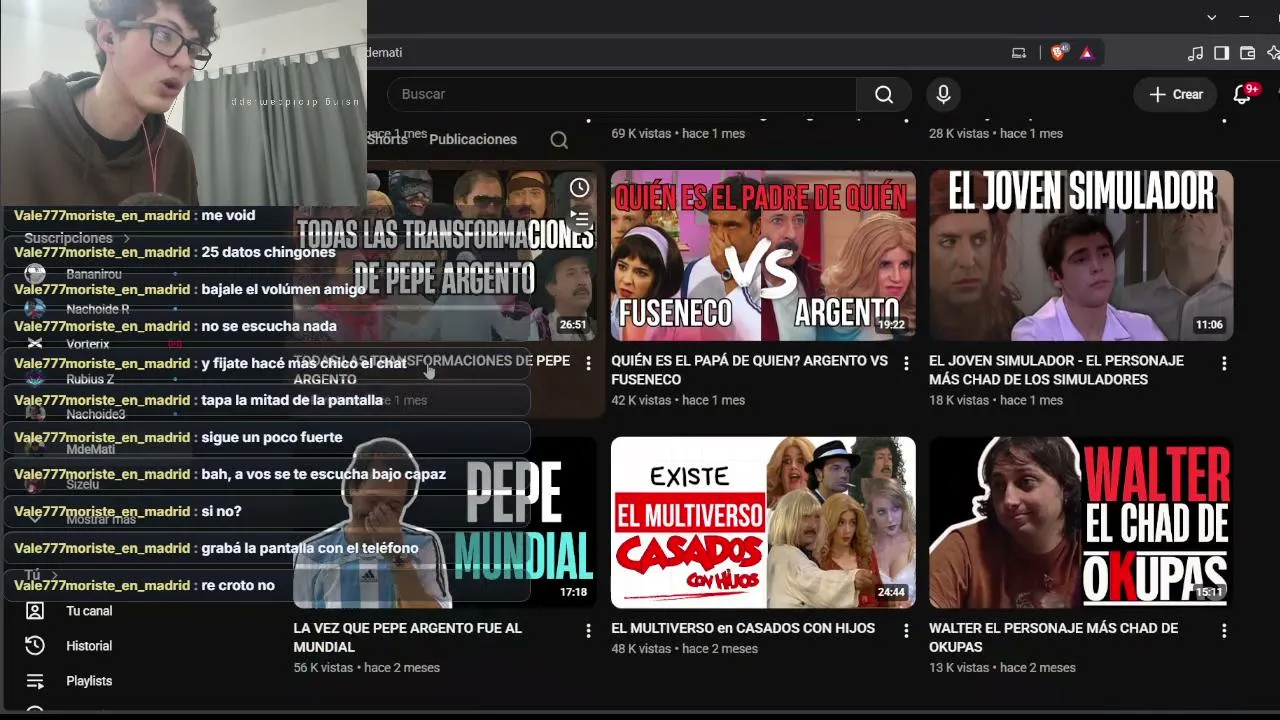The height and width of the screenshot is (720, 1280).
Task: Click the text '28 K vistas • hace 1 mes'
Action: tap(996, 133)
